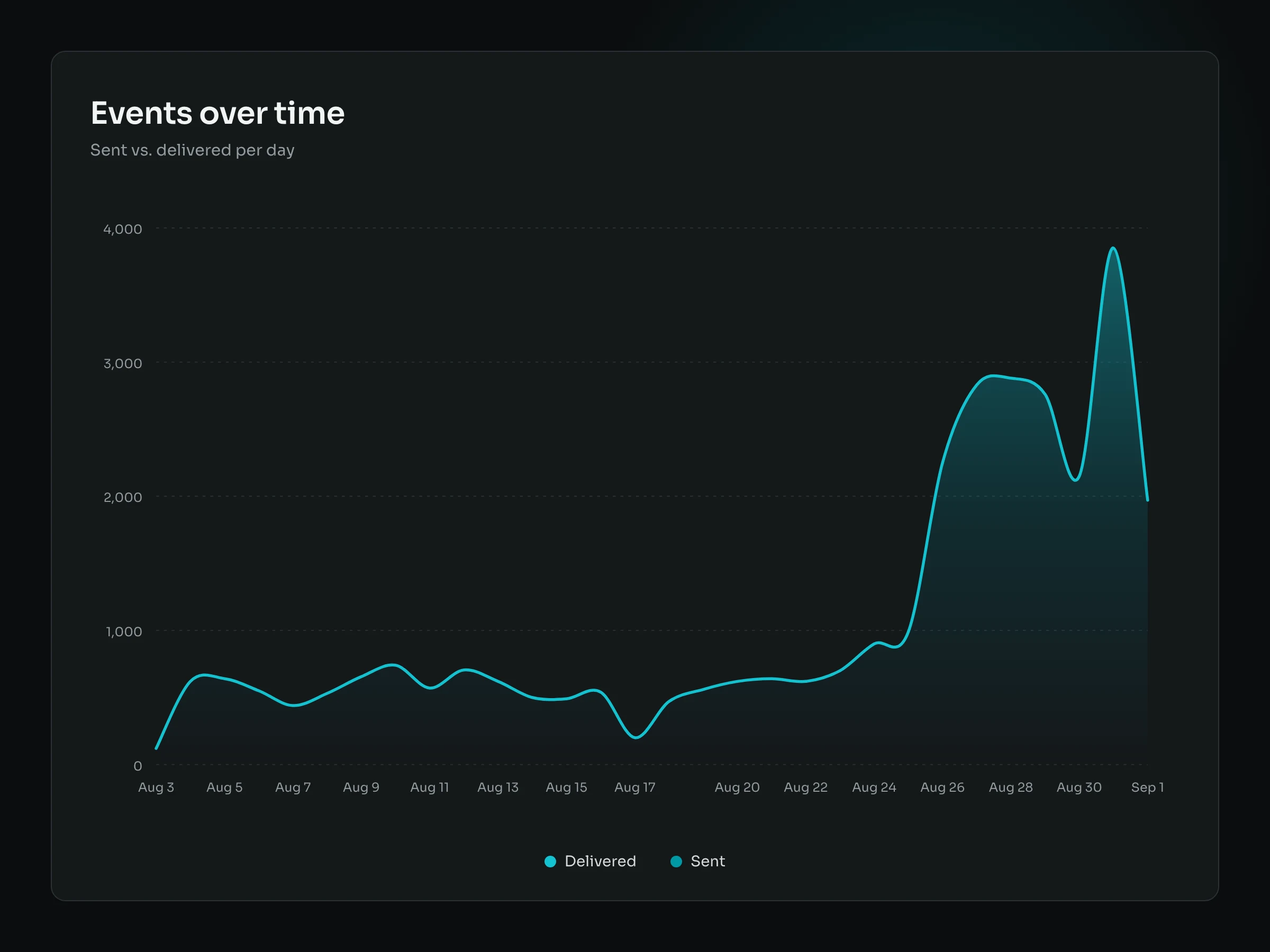Click the line's dip point above Aug 17
The image size is (1270, 952).
pyautogui.click(x=635, y=737)
